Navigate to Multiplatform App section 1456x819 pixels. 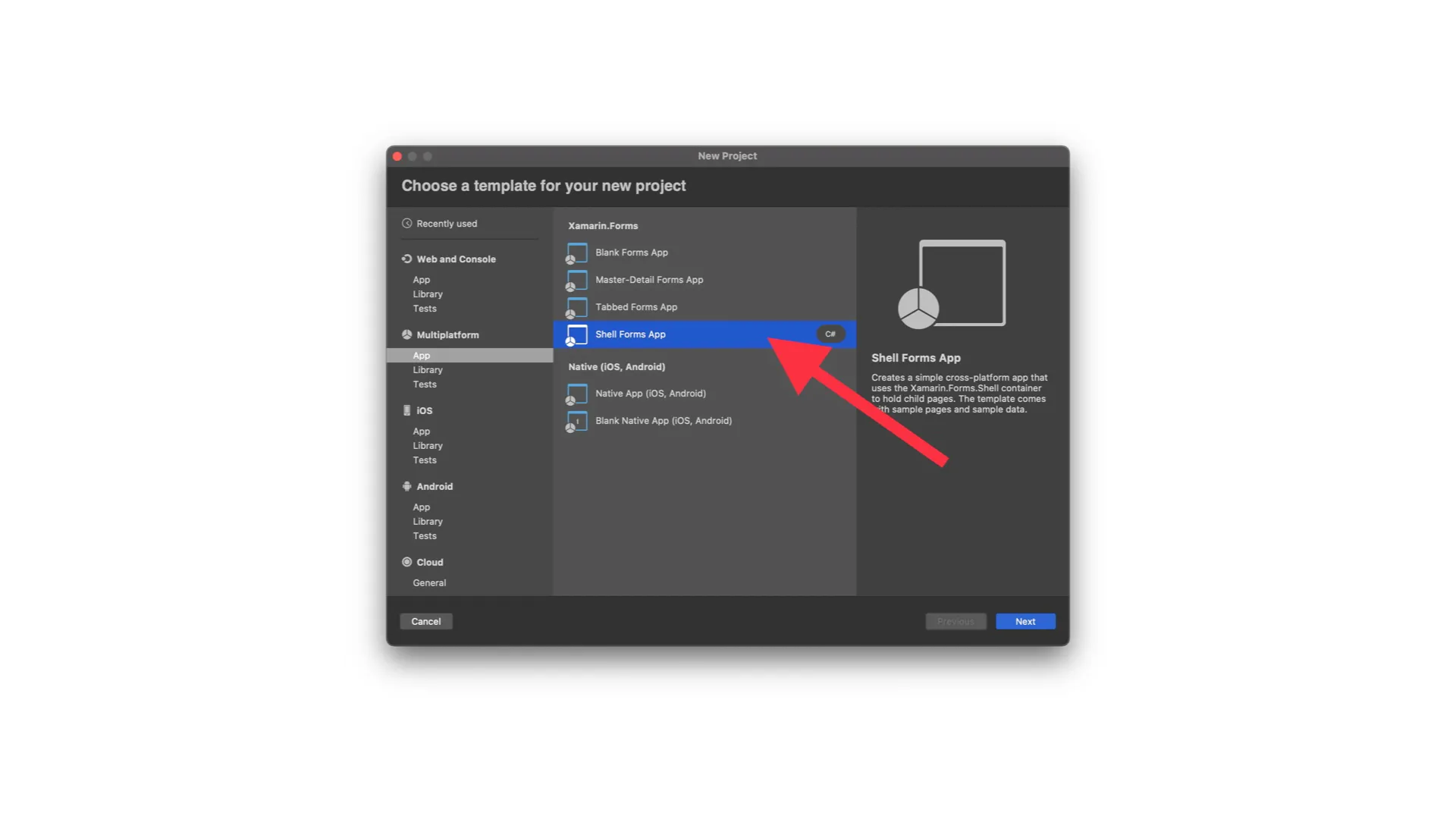pyautogui.click(x=421, y=354)
